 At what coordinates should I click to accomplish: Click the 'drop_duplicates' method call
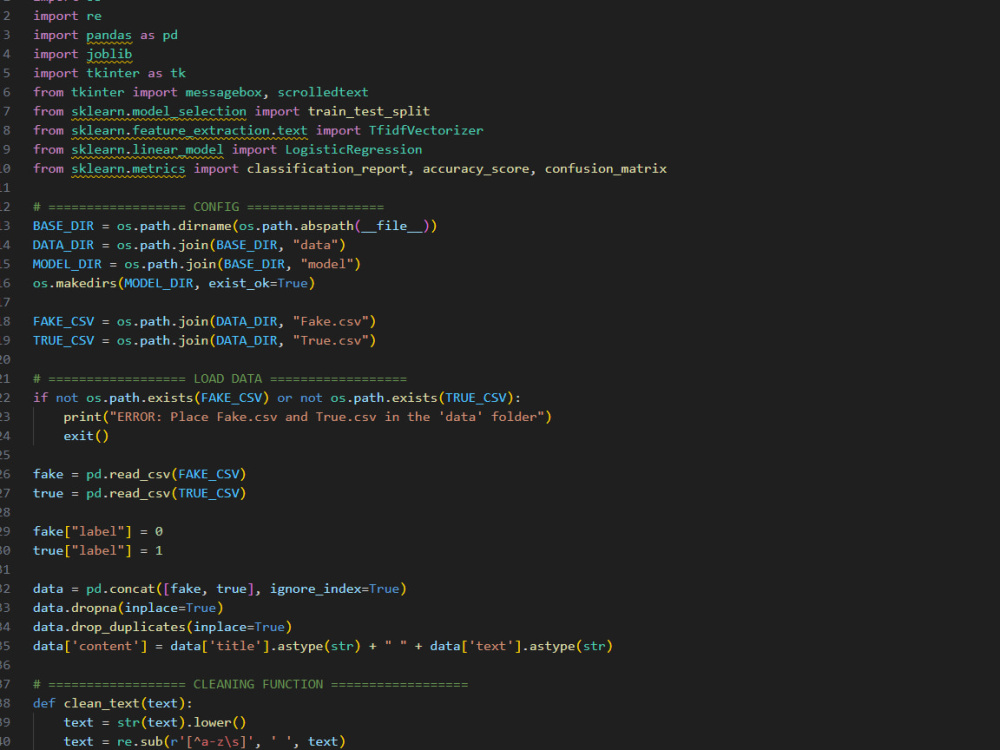click(x=128, y=628)
